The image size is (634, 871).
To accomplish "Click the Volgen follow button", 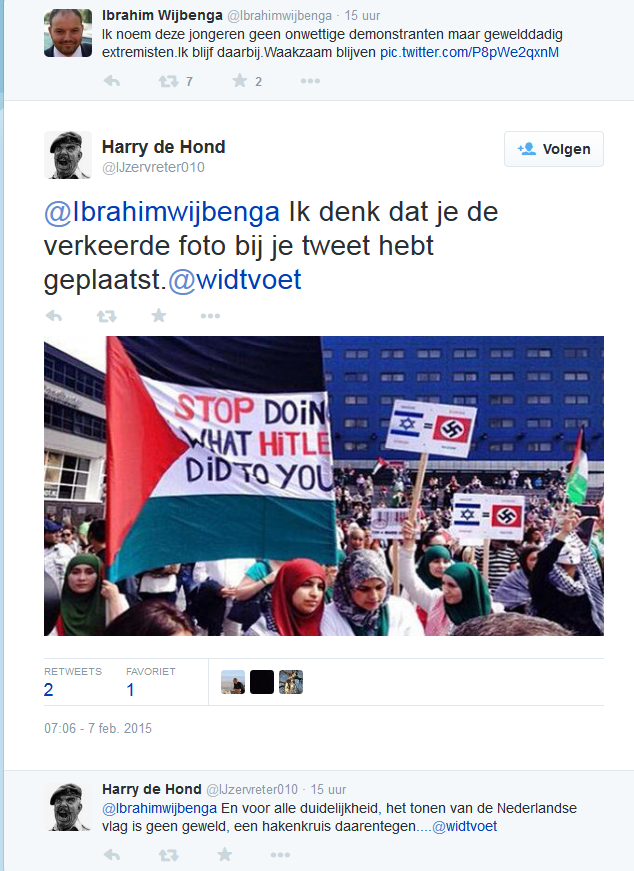I will [x=553, y=149].
